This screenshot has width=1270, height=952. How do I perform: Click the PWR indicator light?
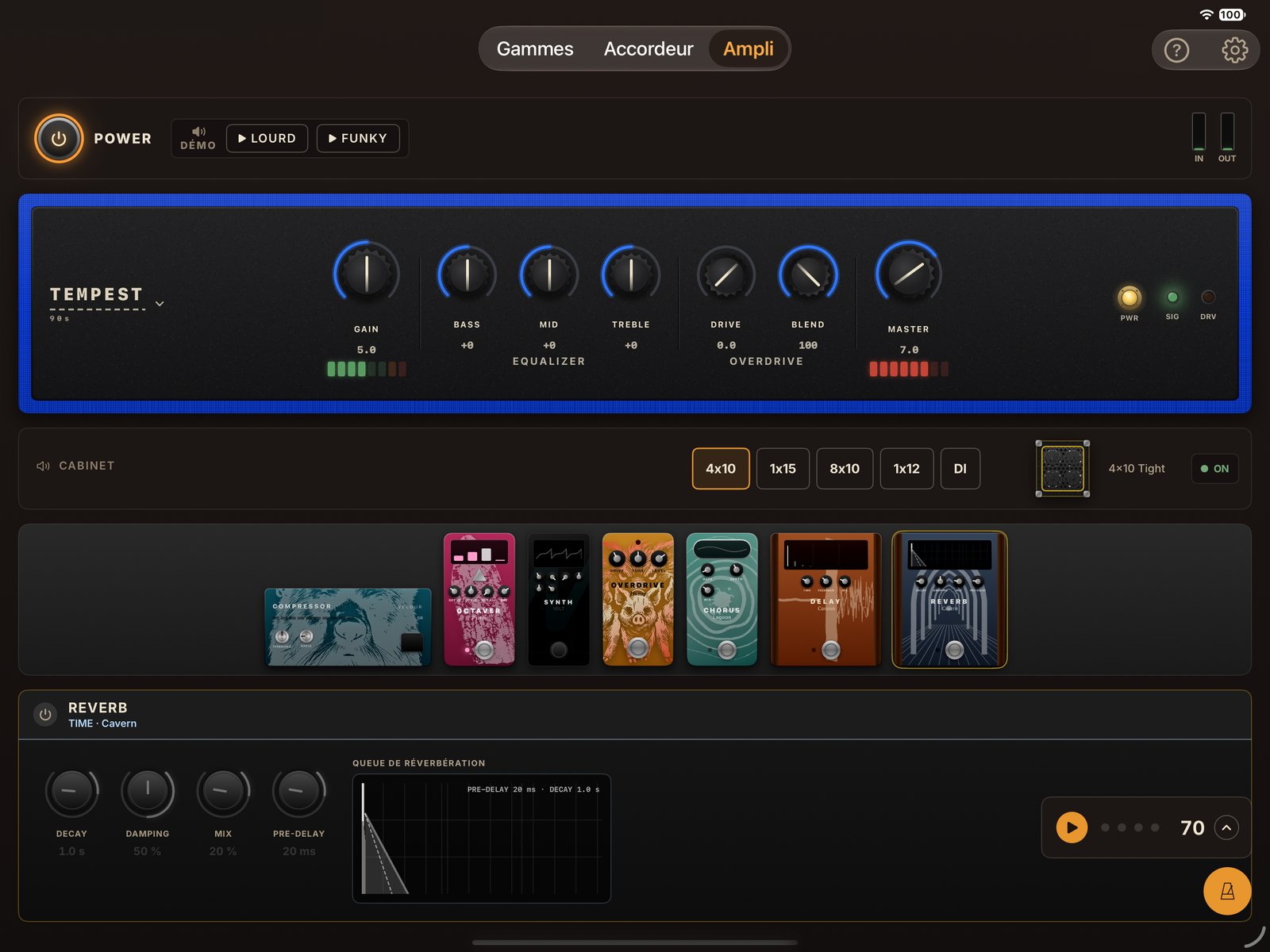(1129, 297)
